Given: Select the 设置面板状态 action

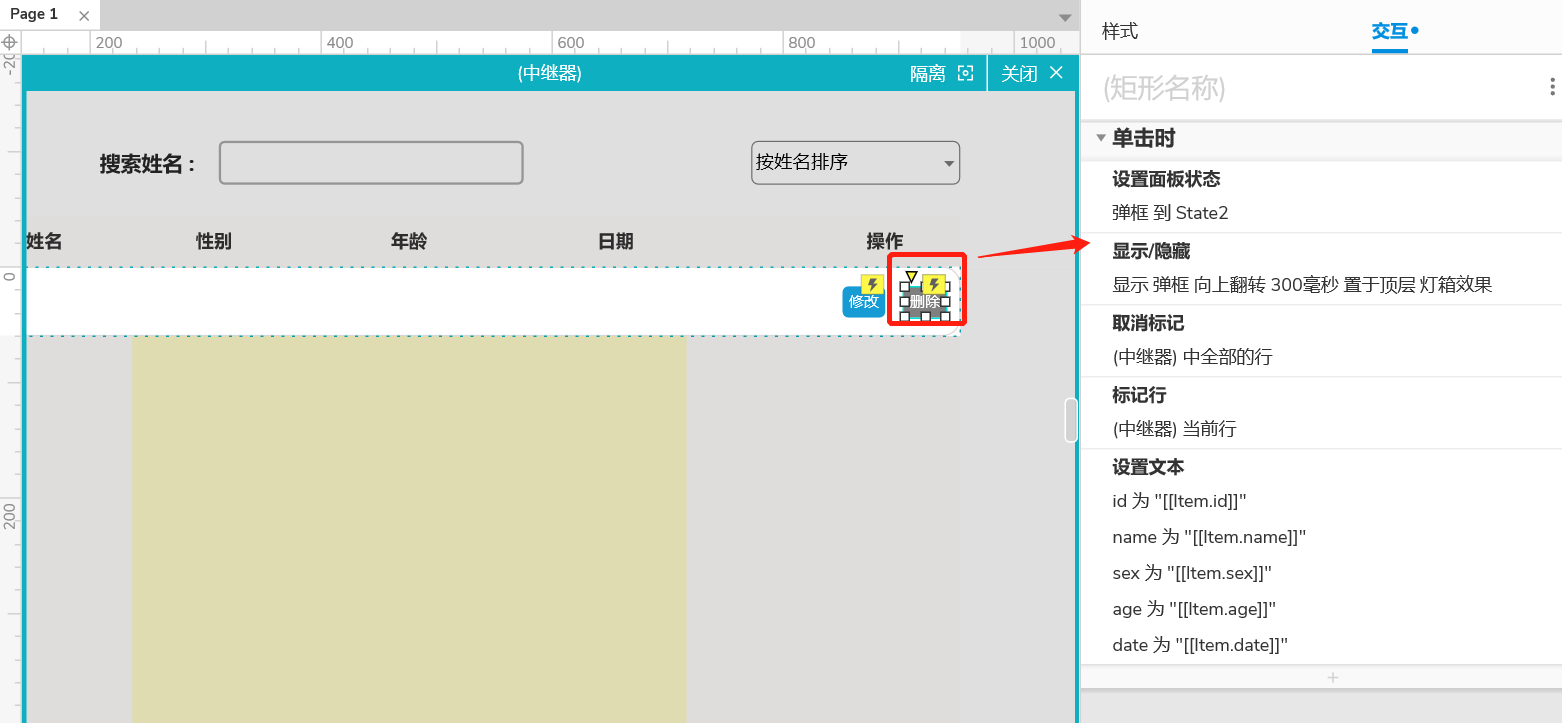Looking at the screenshot, I should [x=1166, y=179].
